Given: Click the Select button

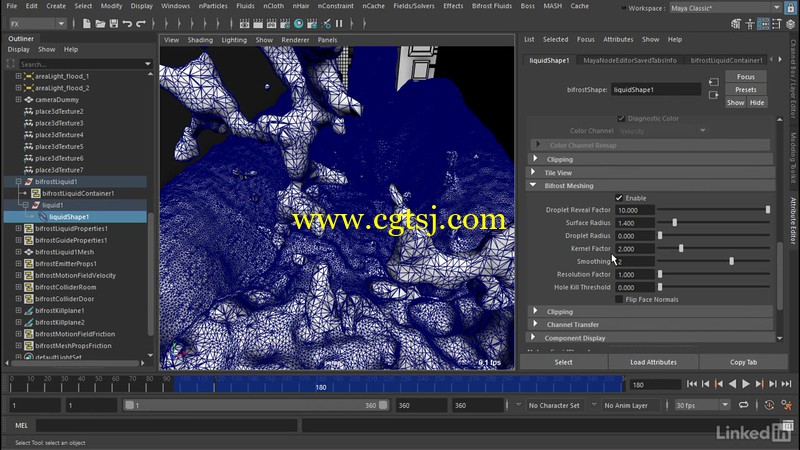Looking at the screenshot, I should point(563,362).
